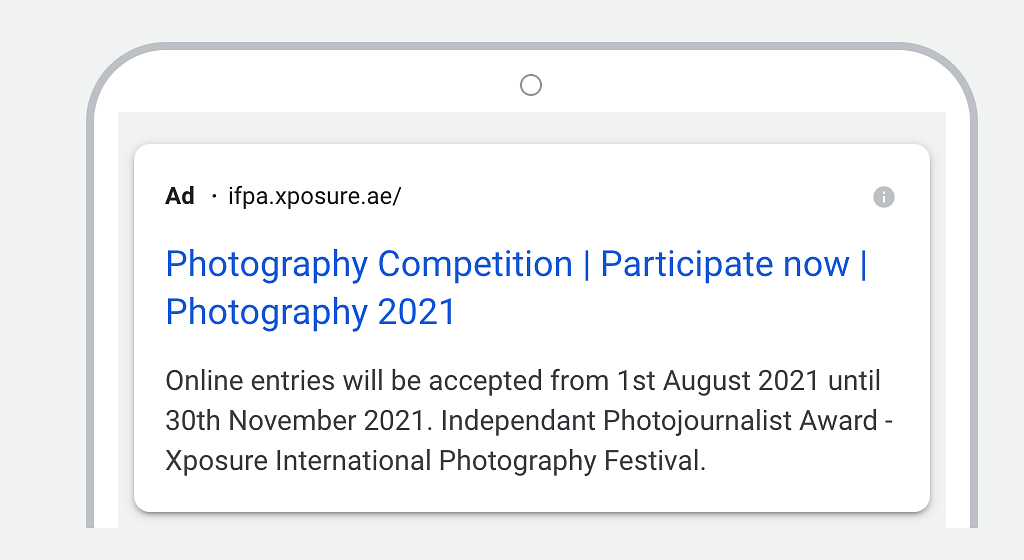1024x560 pixels.
Task: Click "Online entries" in the ad description
Action: pyautogui.click(x=232, y=381)
